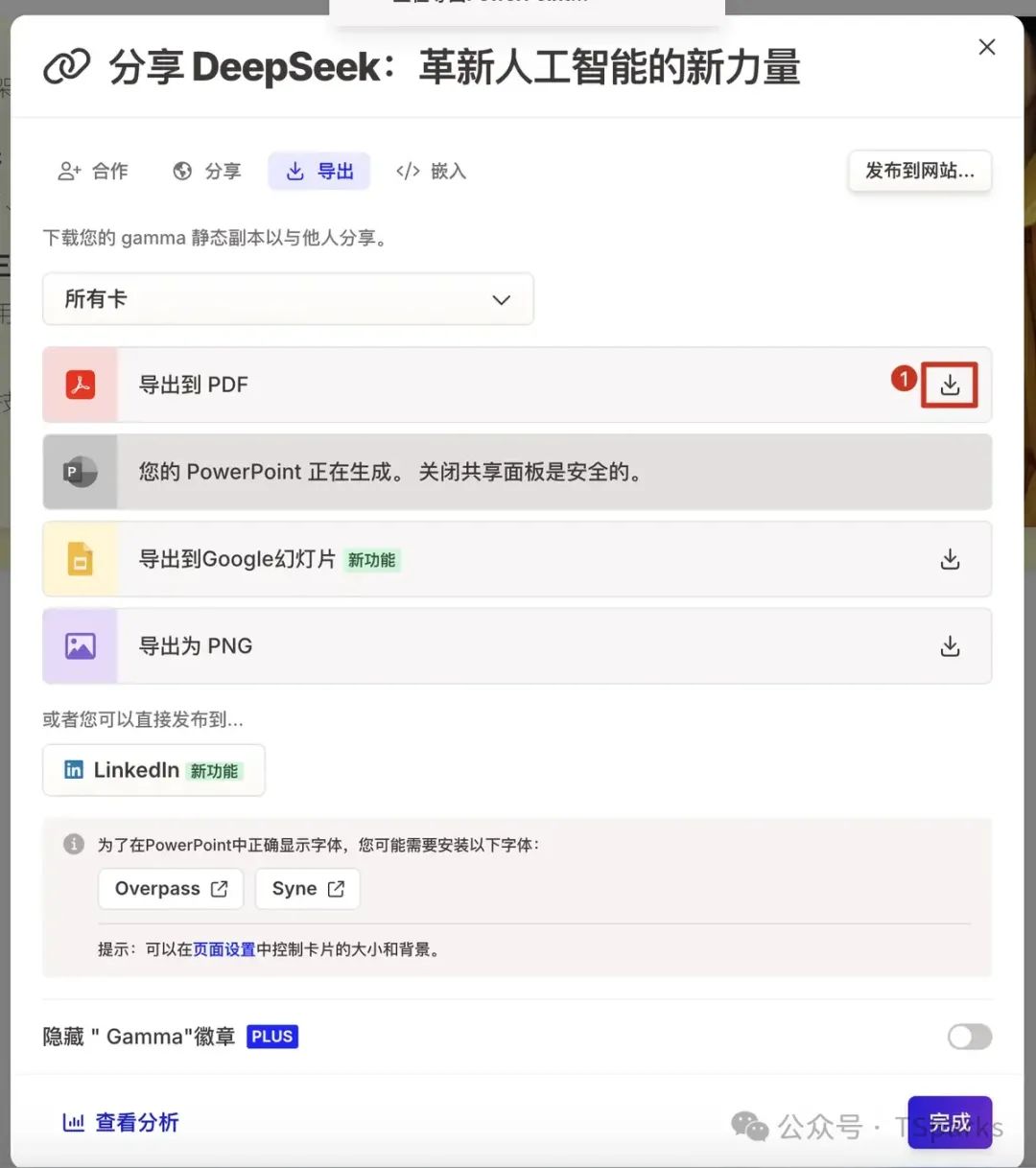The width and height of the screenshot is (1036, 1168).
Task: Click the 完成 button
Action: 950,1122
